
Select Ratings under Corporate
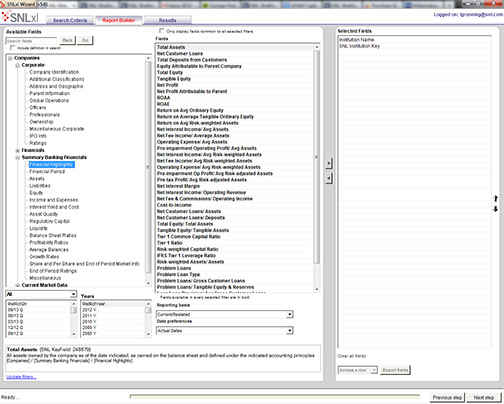coord(38,143)
